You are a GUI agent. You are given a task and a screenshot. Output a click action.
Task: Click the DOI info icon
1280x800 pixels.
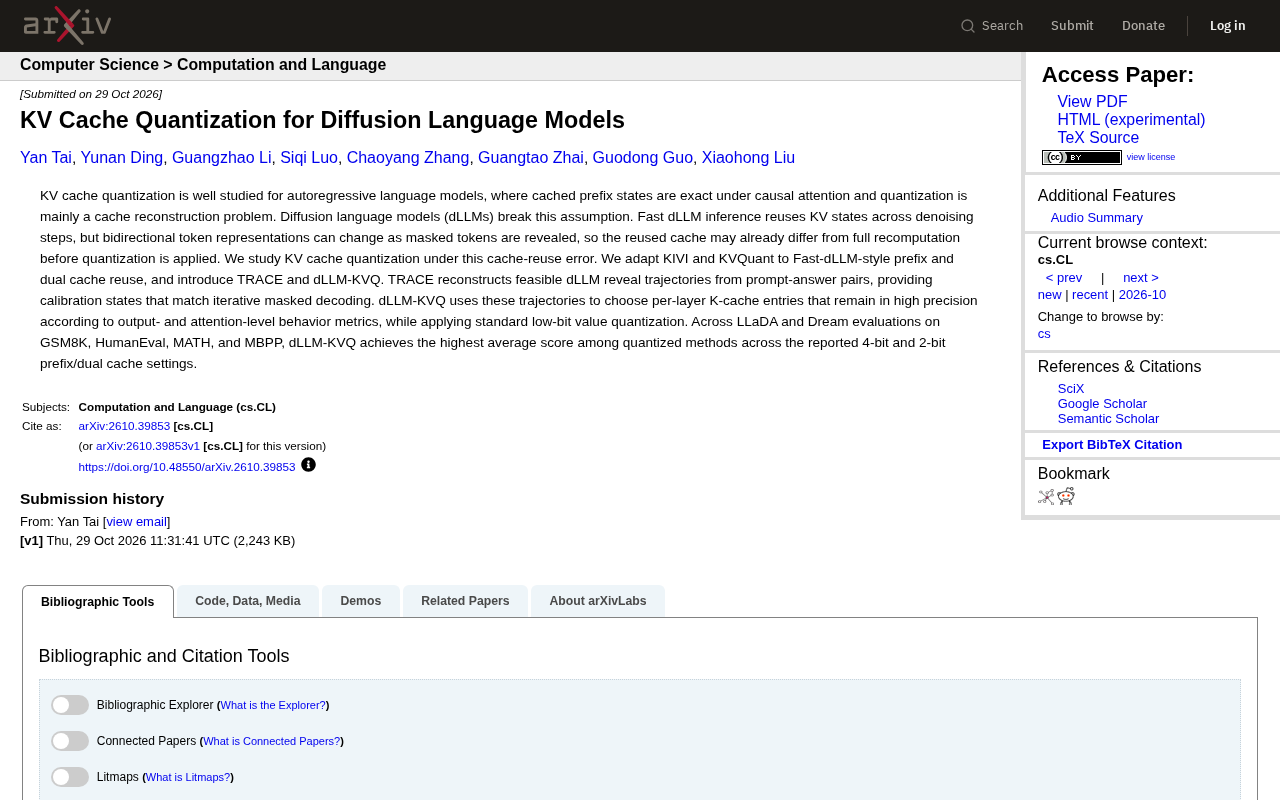pos(308,465)
